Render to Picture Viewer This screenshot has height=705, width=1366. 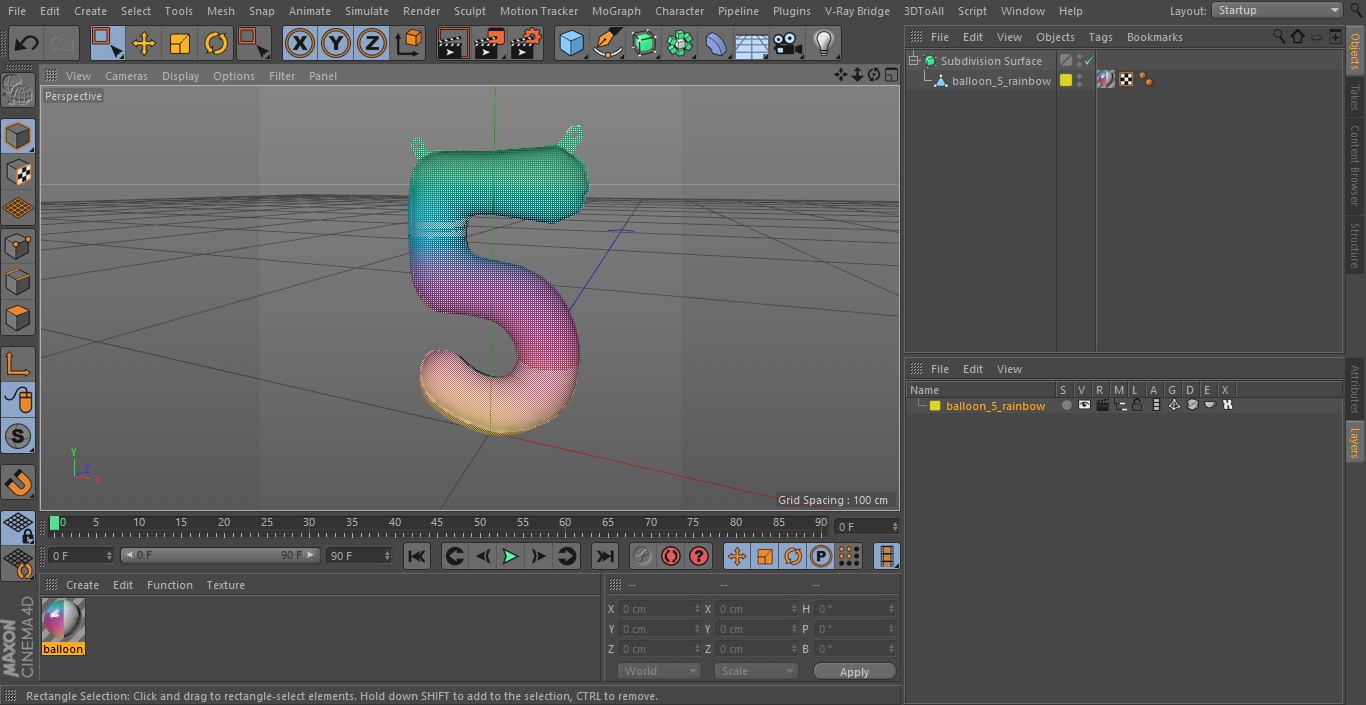point(489,43)
